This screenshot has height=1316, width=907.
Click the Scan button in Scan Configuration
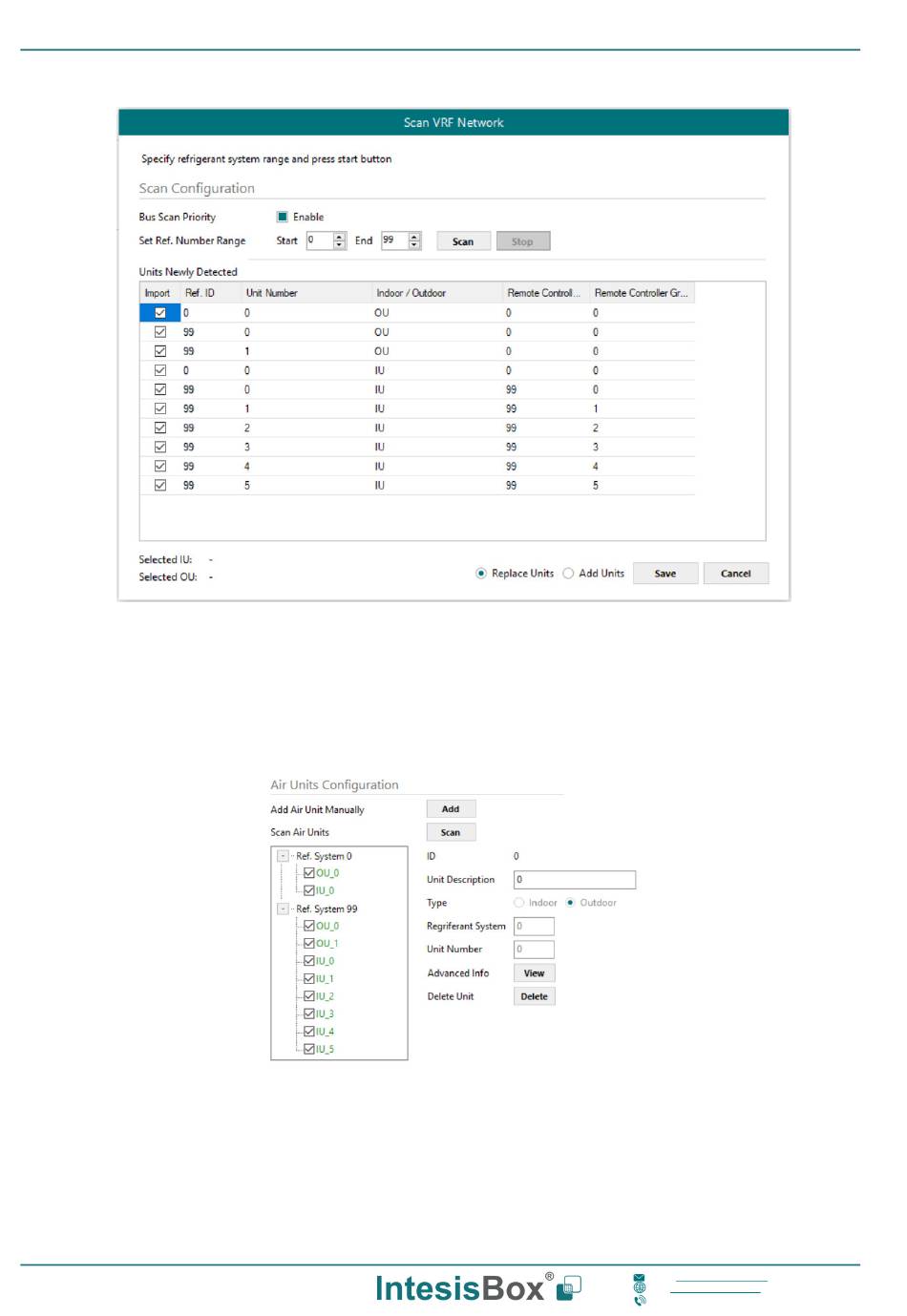[x=463, y=241]
